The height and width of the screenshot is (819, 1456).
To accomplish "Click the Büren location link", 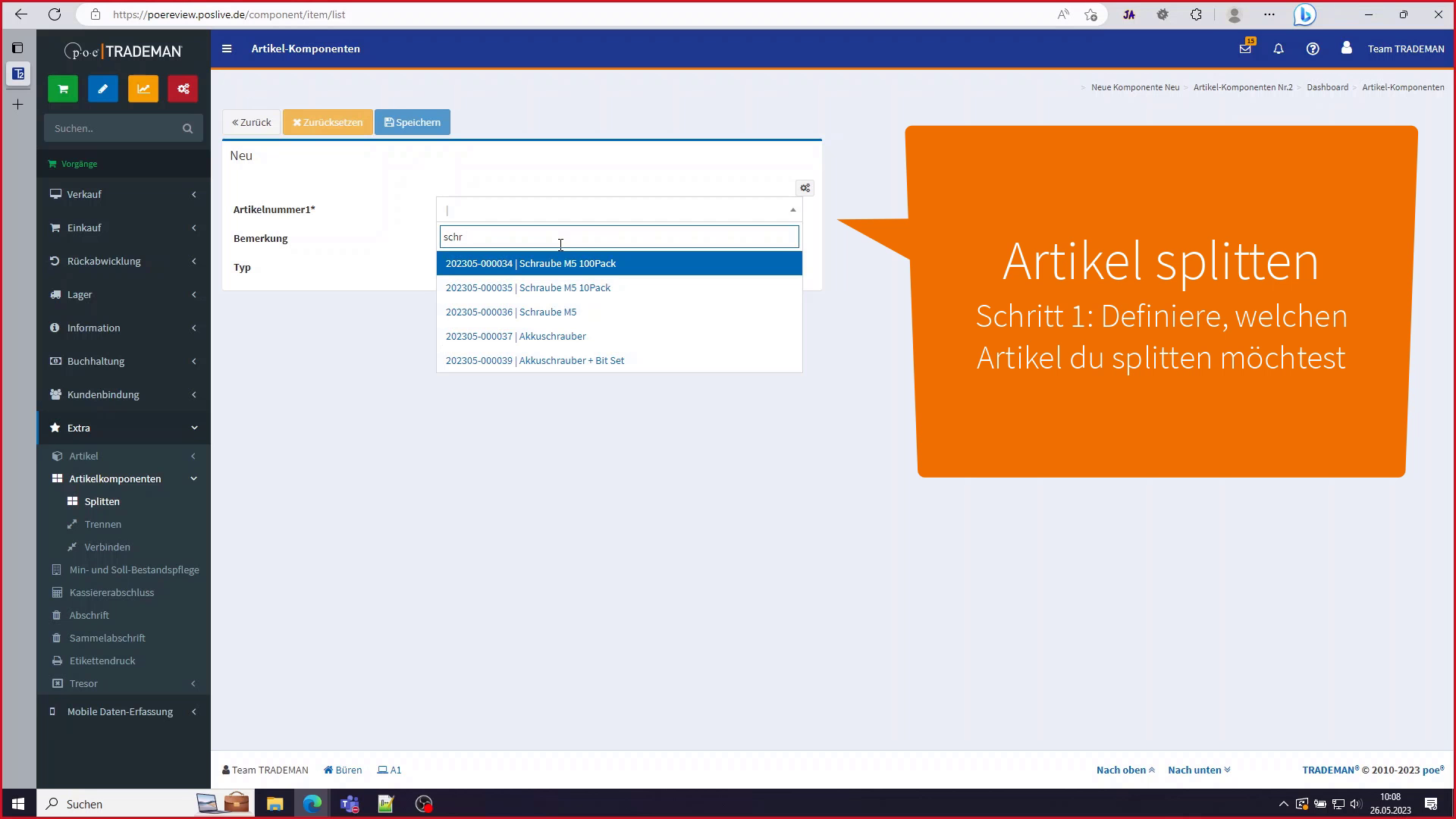I will click(x=343, y=770).
